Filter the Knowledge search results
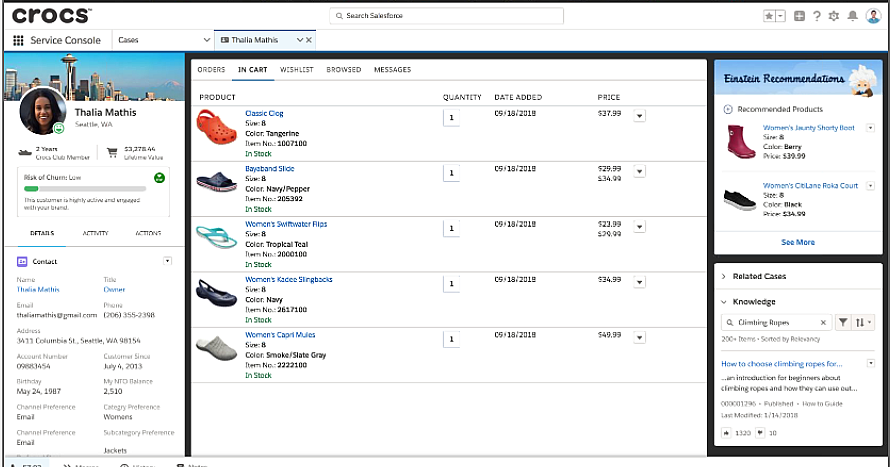Screen dimensions: 891x467 [843, 322]
